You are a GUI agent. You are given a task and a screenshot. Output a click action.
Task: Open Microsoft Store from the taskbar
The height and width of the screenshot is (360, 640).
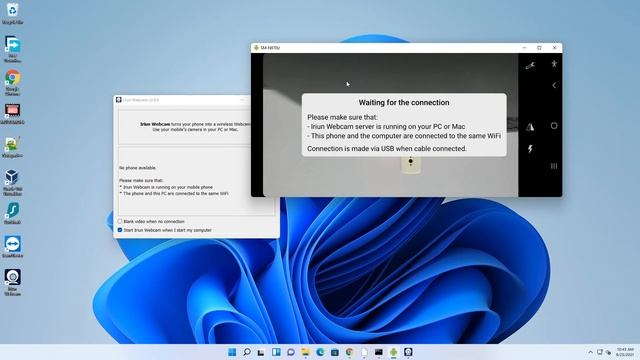(x=335, y=352)
